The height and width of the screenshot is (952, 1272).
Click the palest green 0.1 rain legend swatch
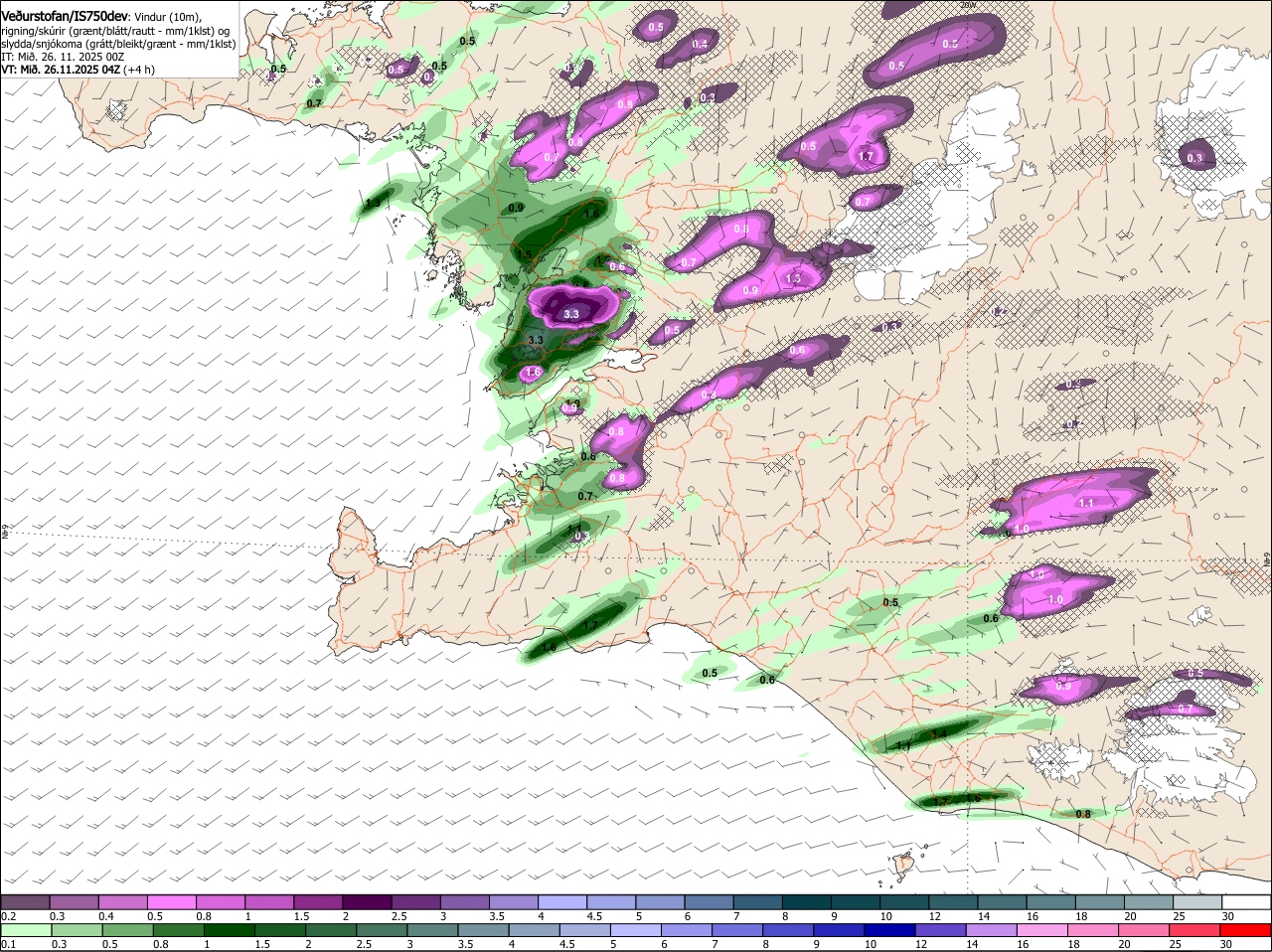click(26, 931)
